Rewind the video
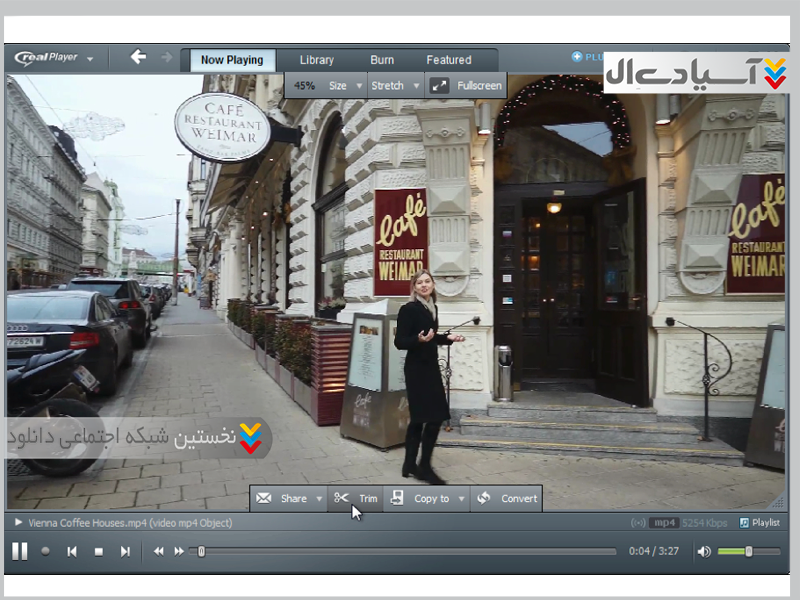 coord(159,551)
